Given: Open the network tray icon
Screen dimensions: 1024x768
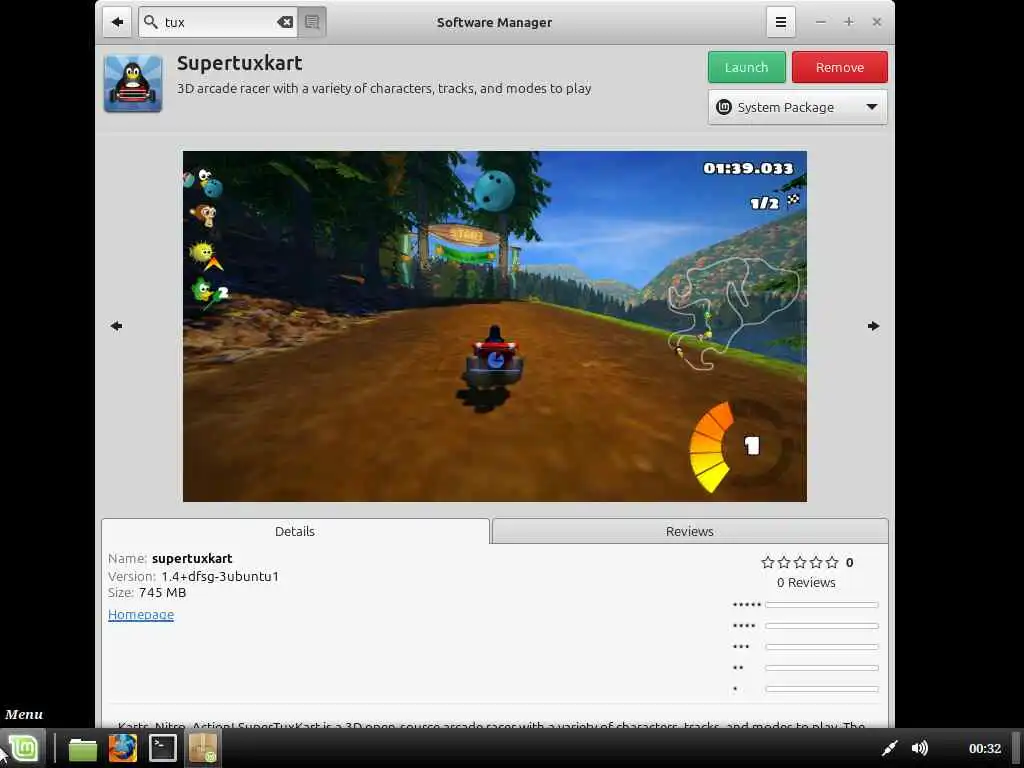Looking at the screenshot, I should point(889,748).
